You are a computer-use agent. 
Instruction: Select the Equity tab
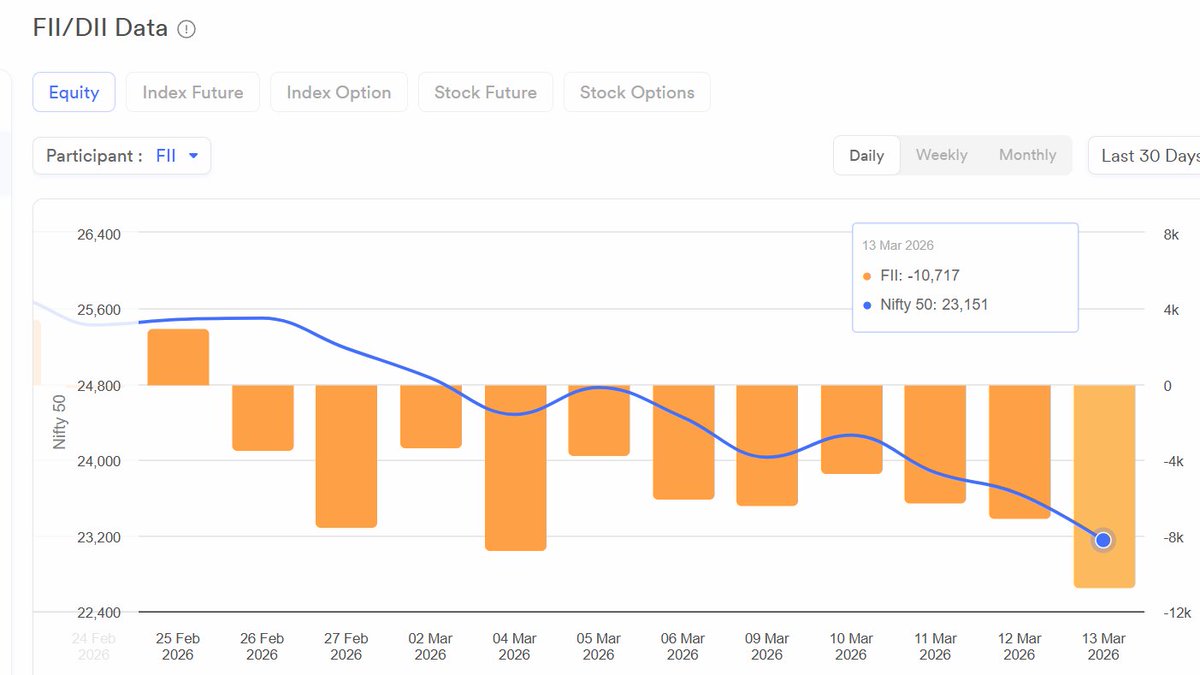[x=74, y=92]
